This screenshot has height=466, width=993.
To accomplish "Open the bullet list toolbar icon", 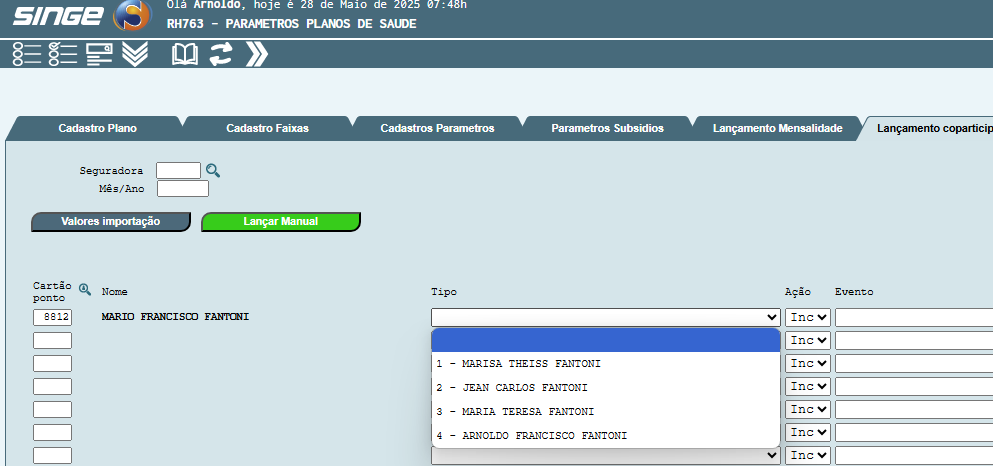I will click(26, 54).
